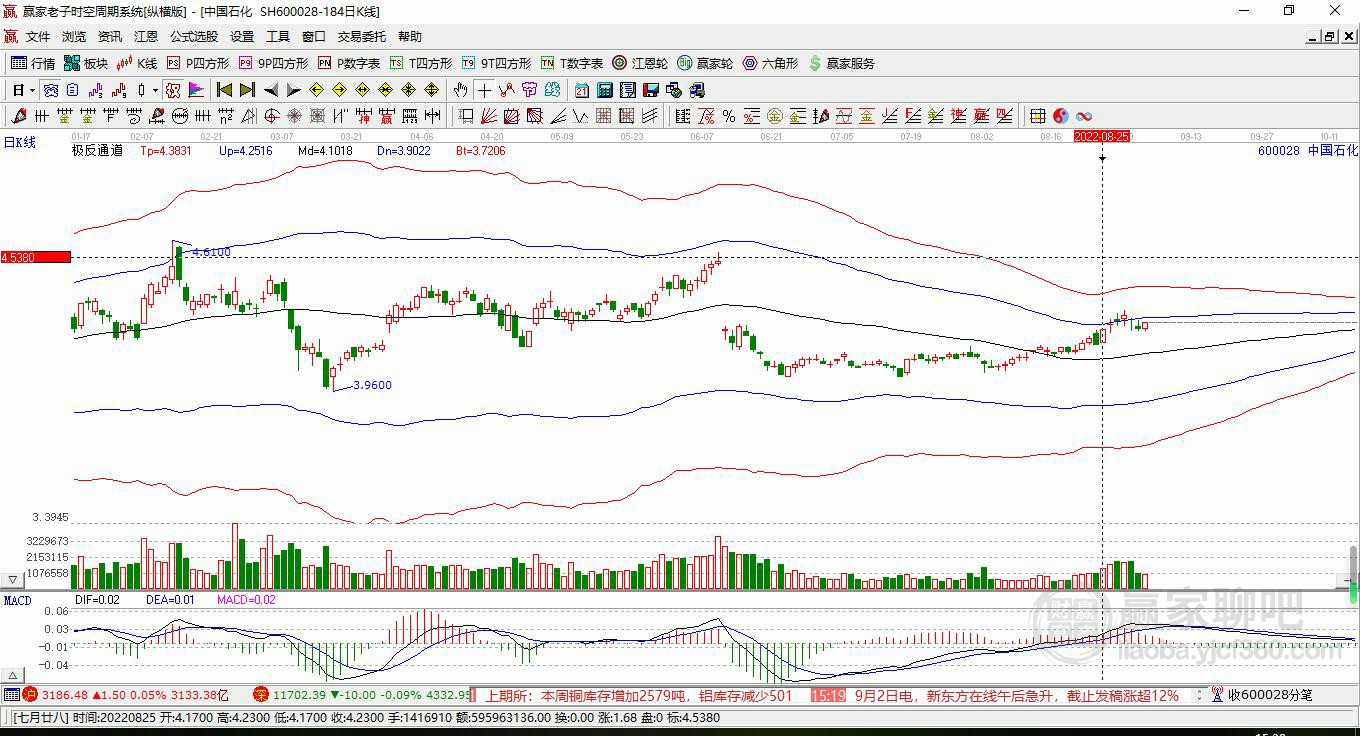Click the grid table icon

(1037, 116)
